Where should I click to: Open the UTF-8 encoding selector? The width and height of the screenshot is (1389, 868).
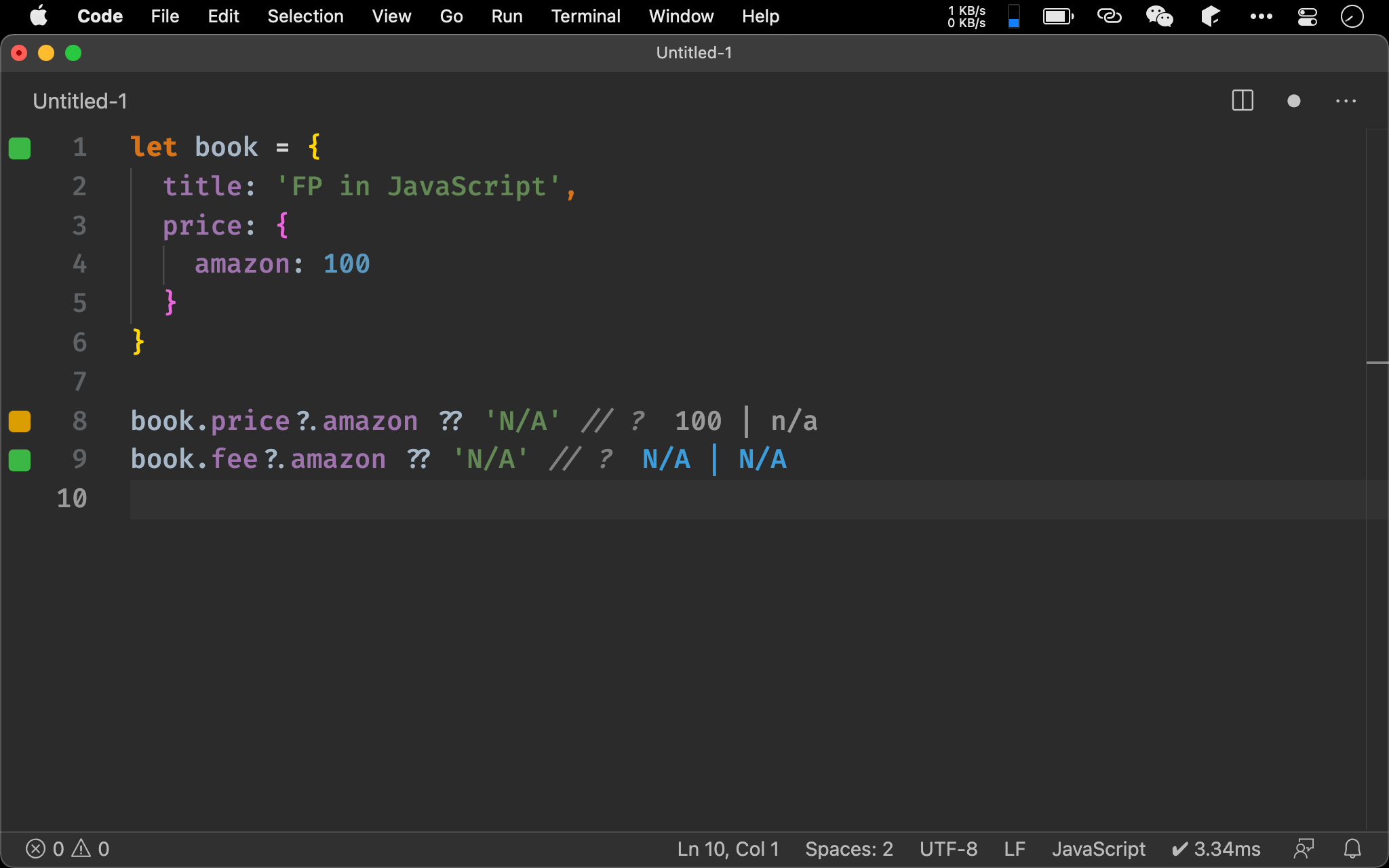click(x=948, y=848)
